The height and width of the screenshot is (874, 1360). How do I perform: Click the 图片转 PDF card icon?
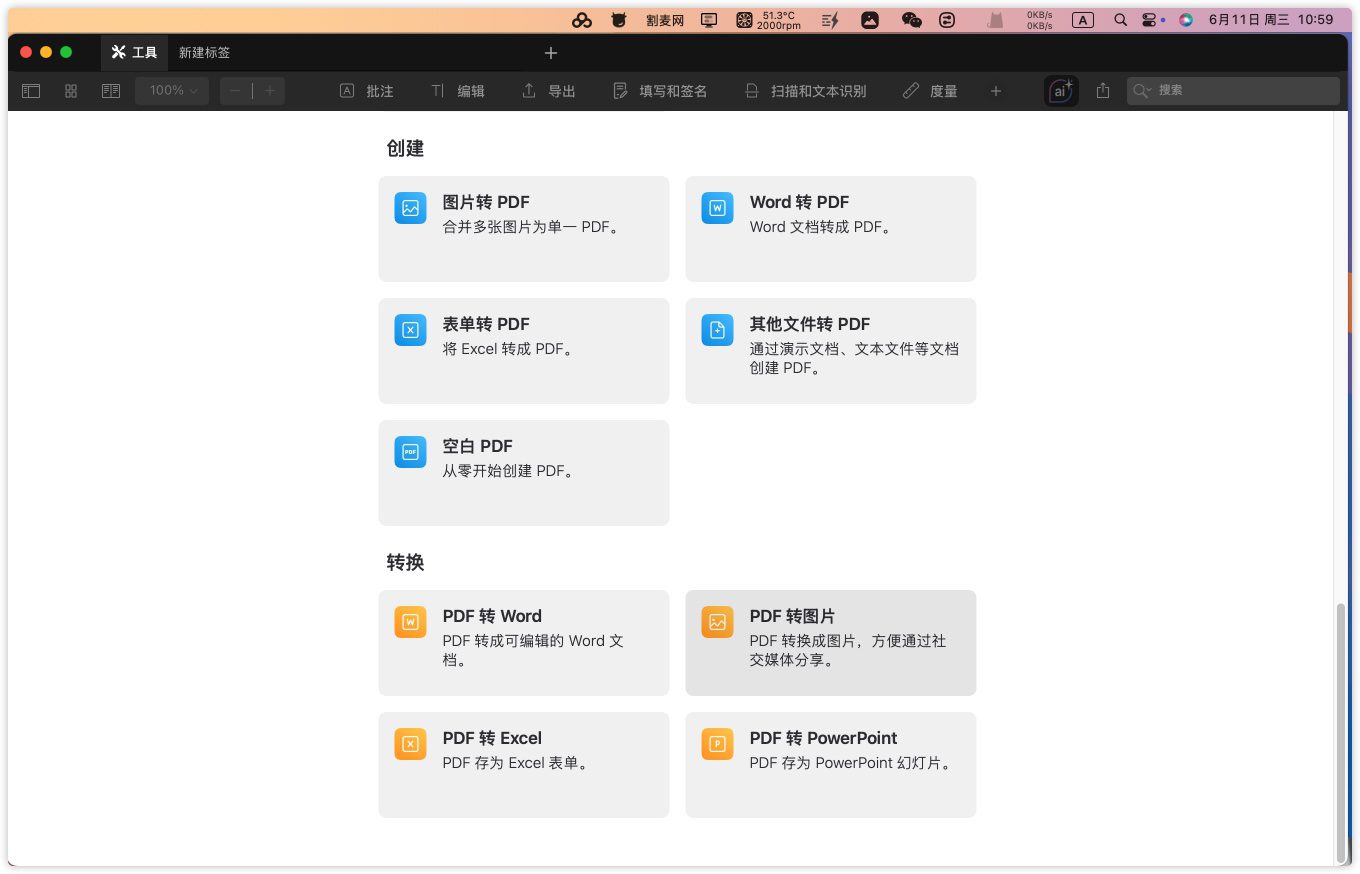tap(410, 208)
